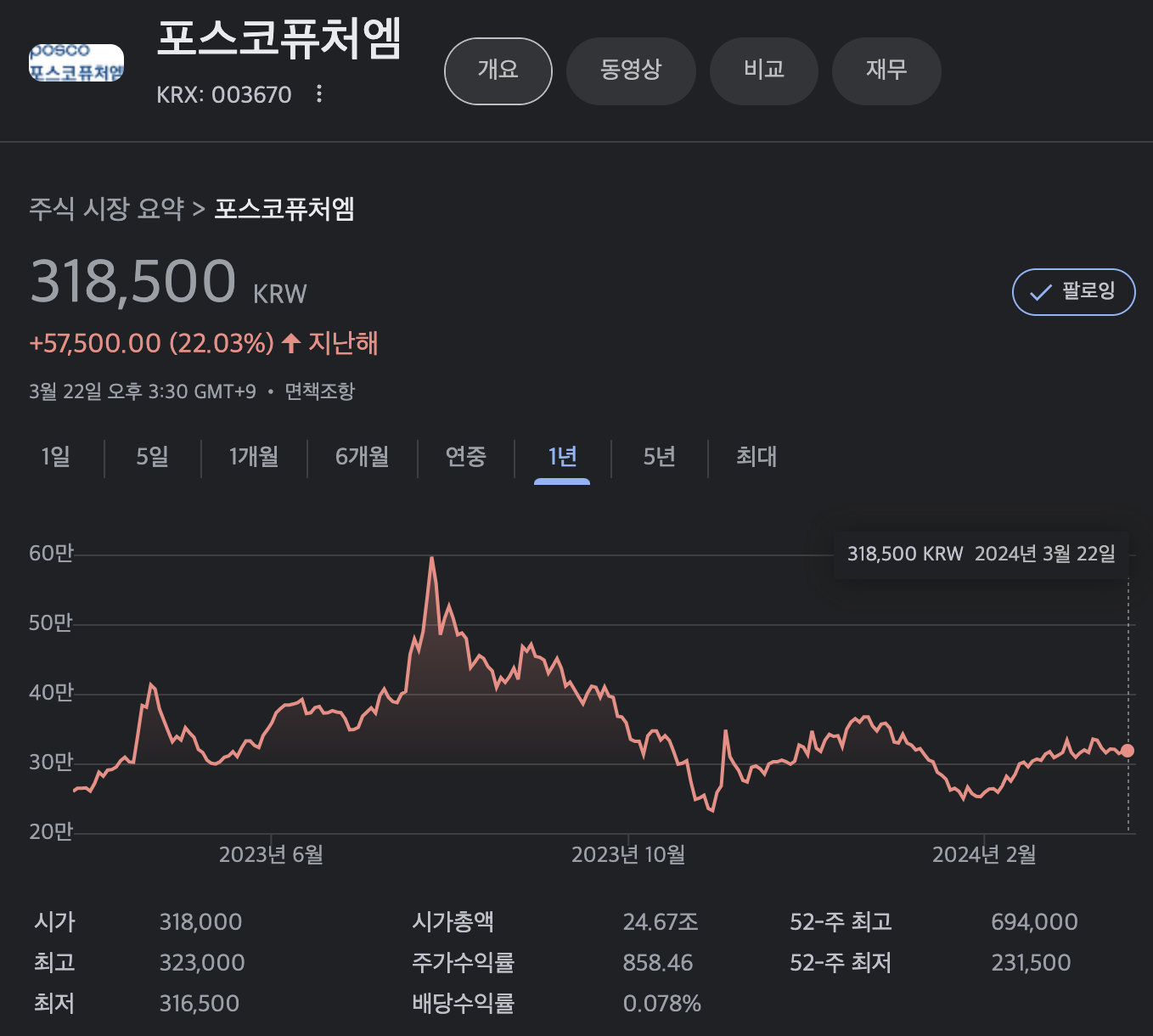
Task: Select the 1년 chart range
Action: [x=562, y=457]
